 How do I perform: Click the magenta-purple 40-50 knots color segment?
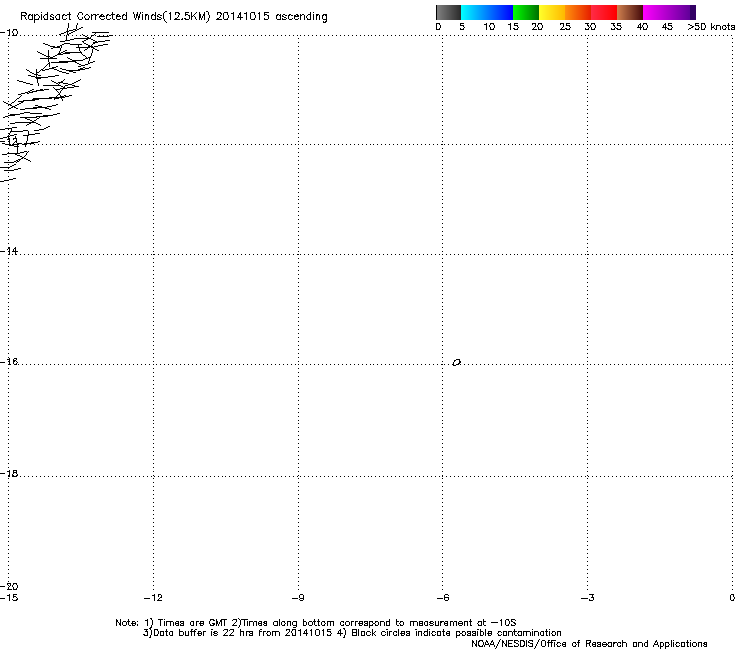(669, 12)
